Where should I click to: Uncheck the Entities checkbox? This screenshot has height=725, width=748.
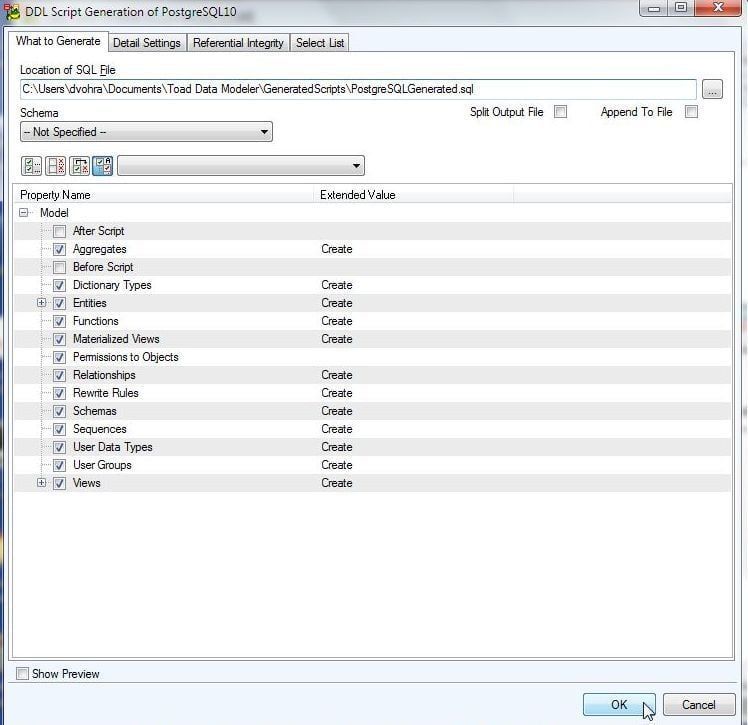(x=59, y=303)
